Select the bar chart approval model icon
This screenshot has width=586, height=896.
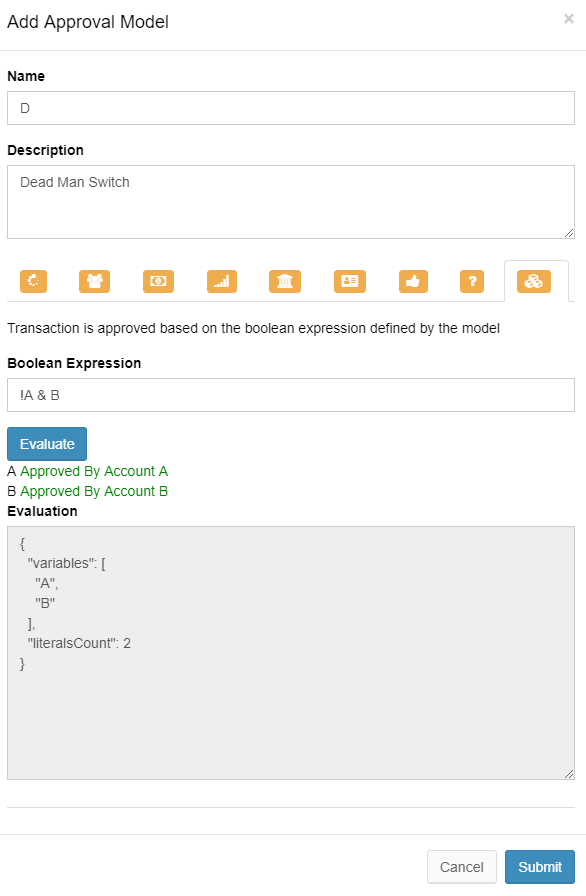[x=221, y=281]
